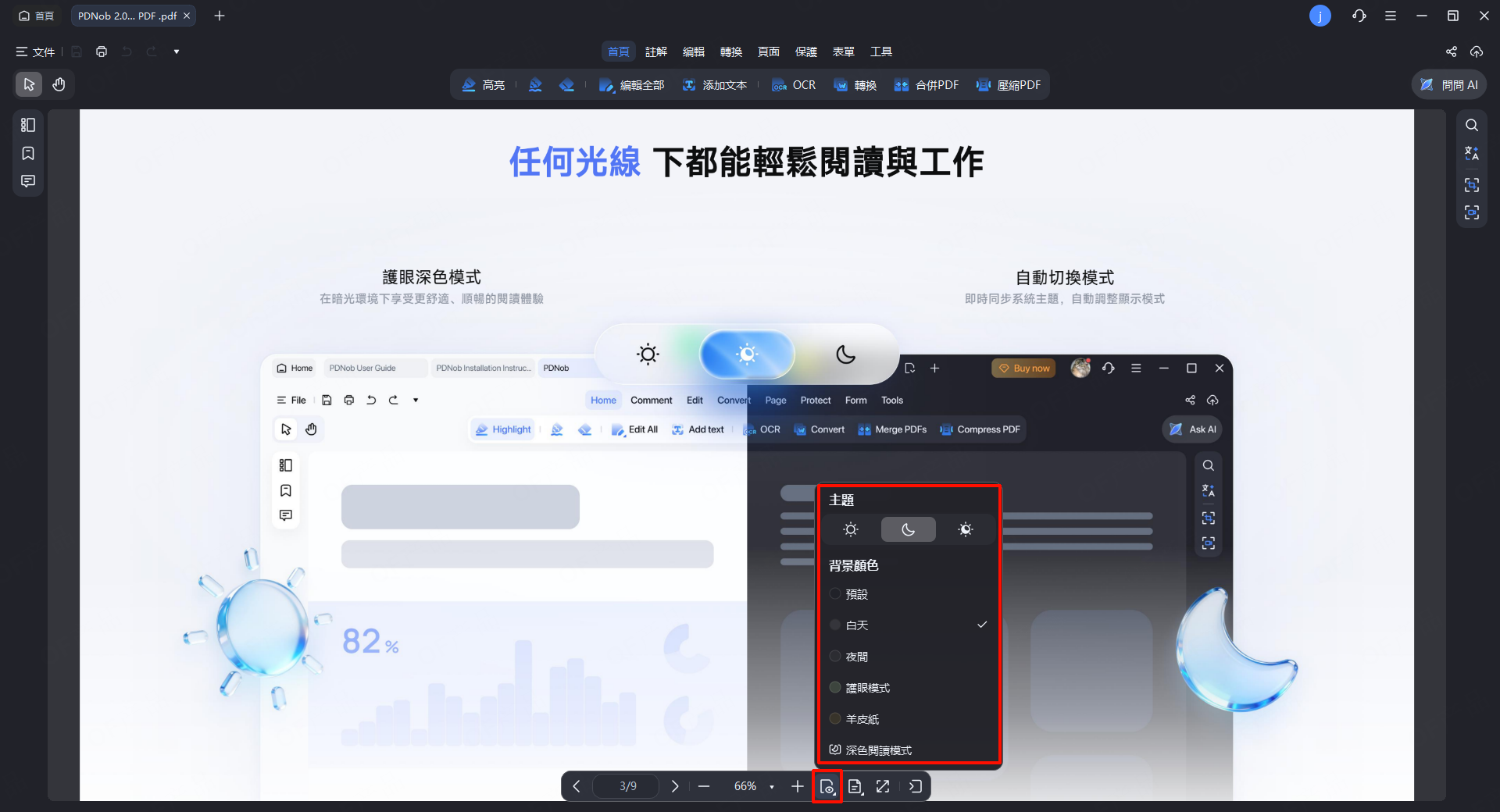The width and height of the screenshot is (1500, 812).
Task: Switch to the 編輯 ribbon tab
Action: pyautogui.click(x=694, y=52)
